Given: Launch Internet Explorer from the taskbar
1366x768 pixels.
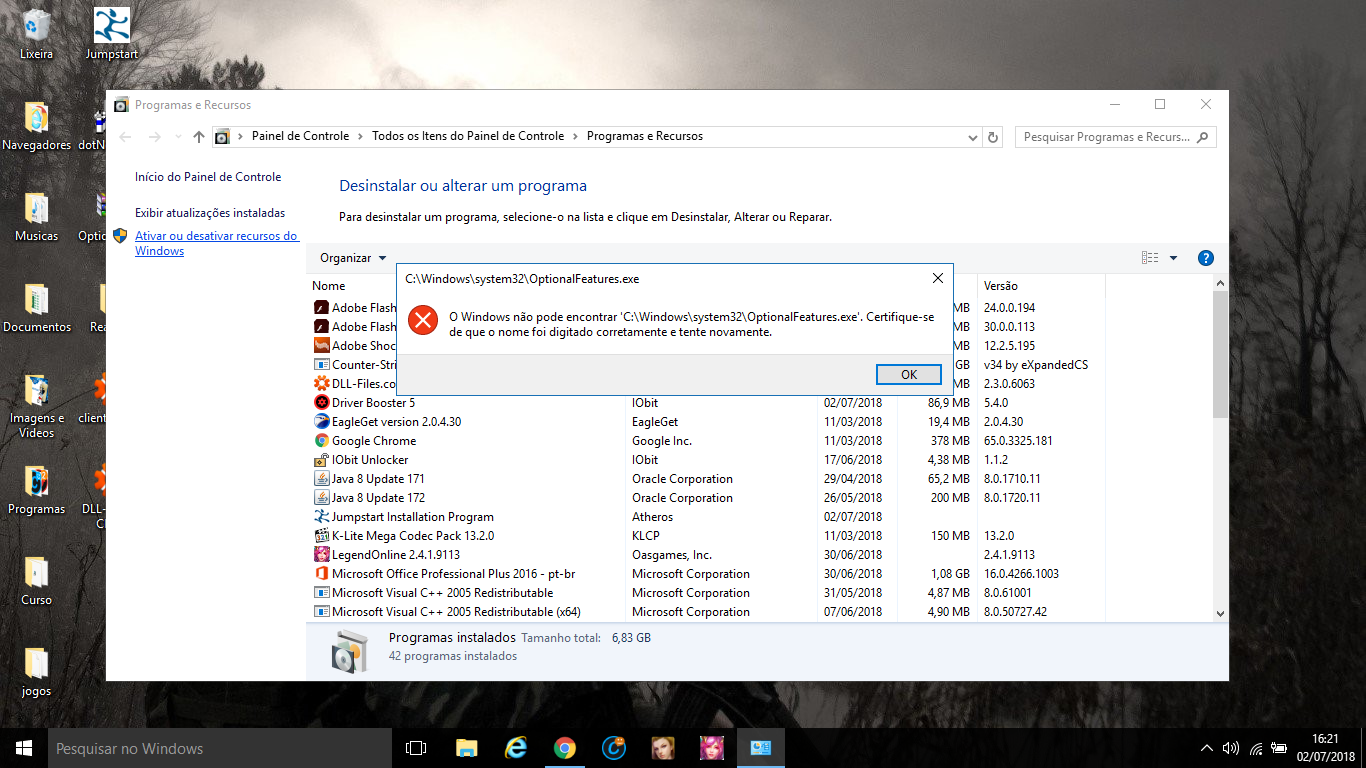Looking at the screenshot, I should coord(515,748).
